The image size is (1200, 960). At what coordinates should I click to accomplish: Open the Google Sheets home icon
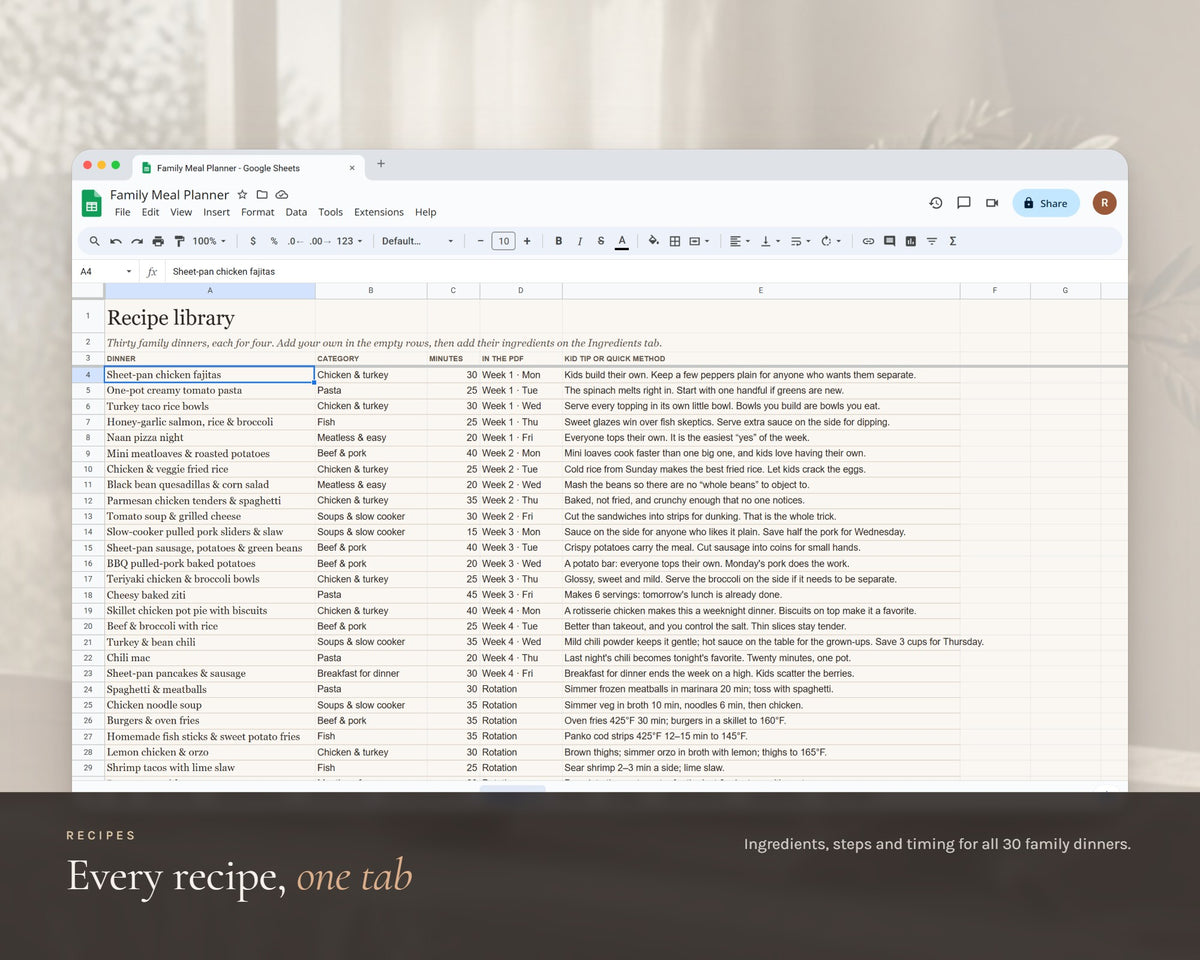[x=91, y=203]
